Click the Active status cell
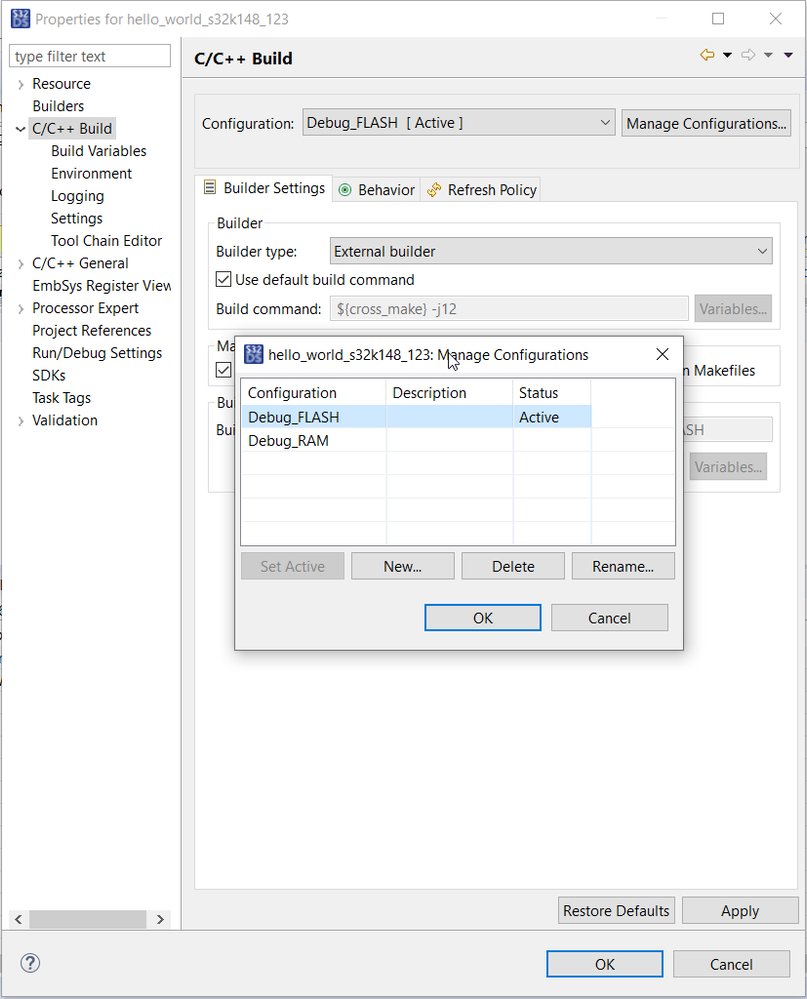807x999 pixels. click(x=552, y=417)
